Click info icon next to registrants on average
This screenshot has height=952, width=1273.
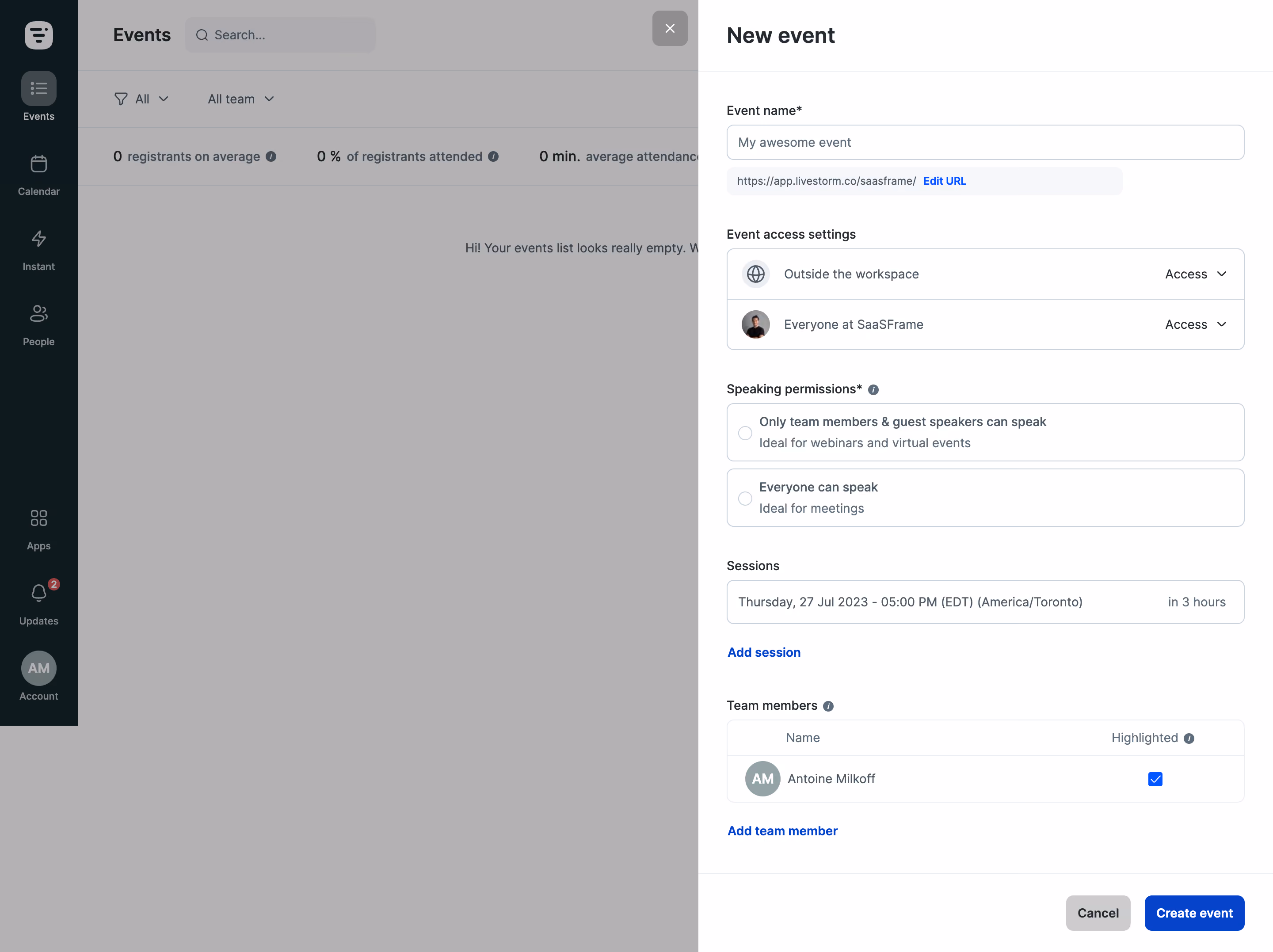pyautogui.click(x=271, y=156)
